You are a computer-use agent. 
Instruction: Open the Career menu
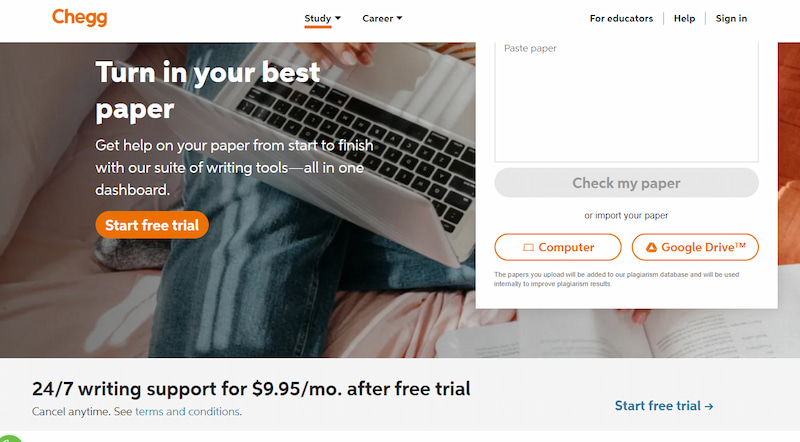click(378, 18)
